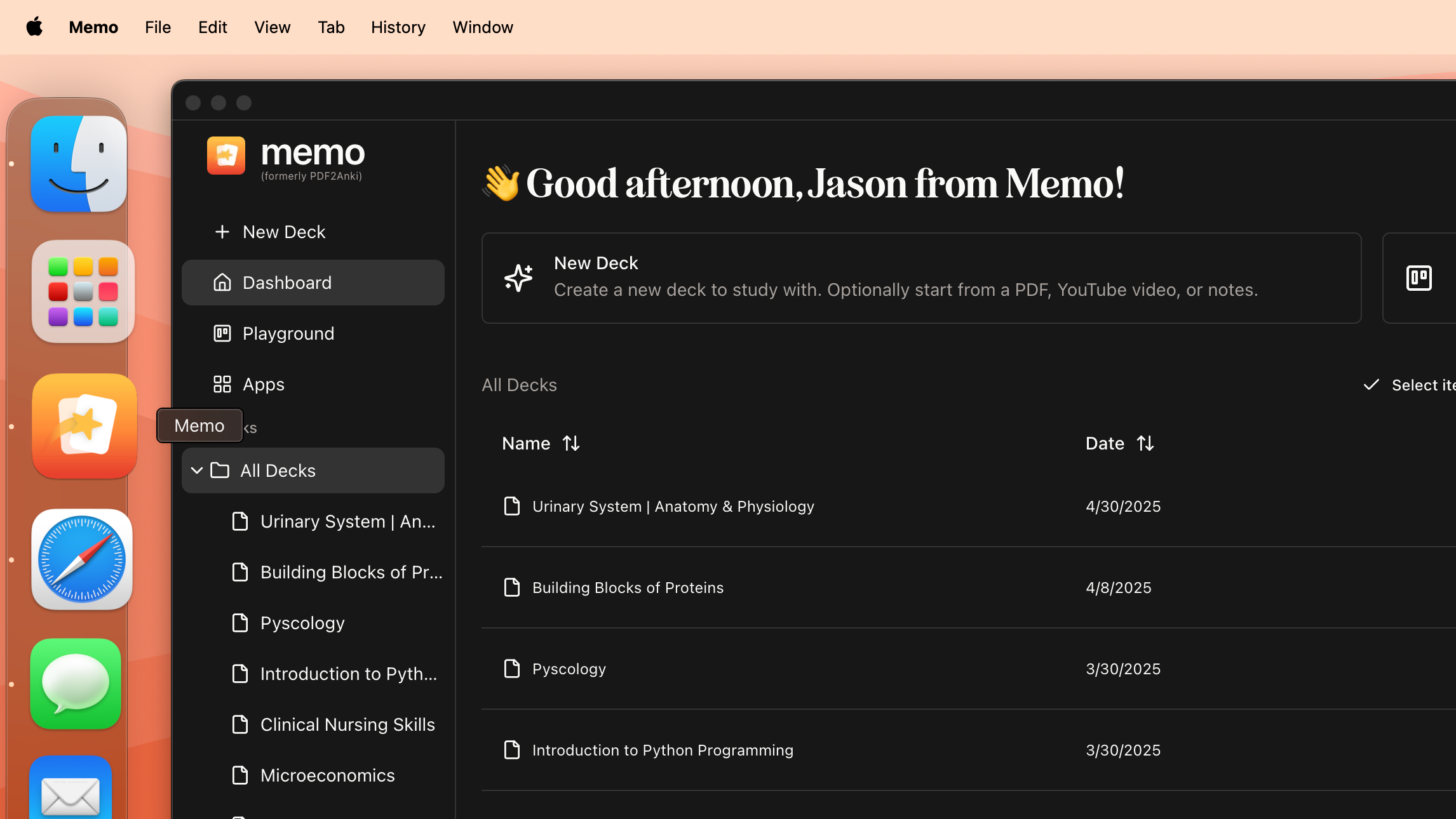The image size is (1456, 819).
Task: Click sort arrows next to Name
Action: pyautogui.click(x=571, y=443)
